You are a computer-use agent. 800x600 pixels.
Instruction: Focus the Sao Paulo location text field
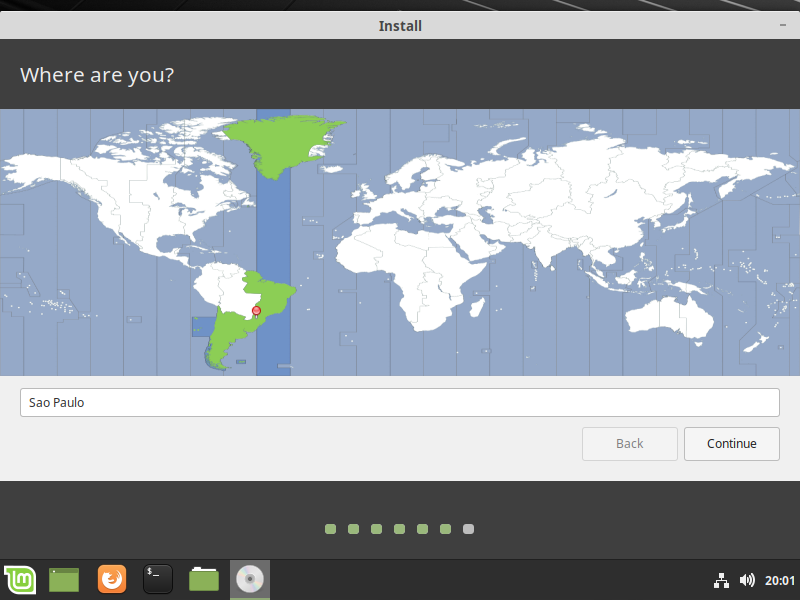(x=399, y=403)
